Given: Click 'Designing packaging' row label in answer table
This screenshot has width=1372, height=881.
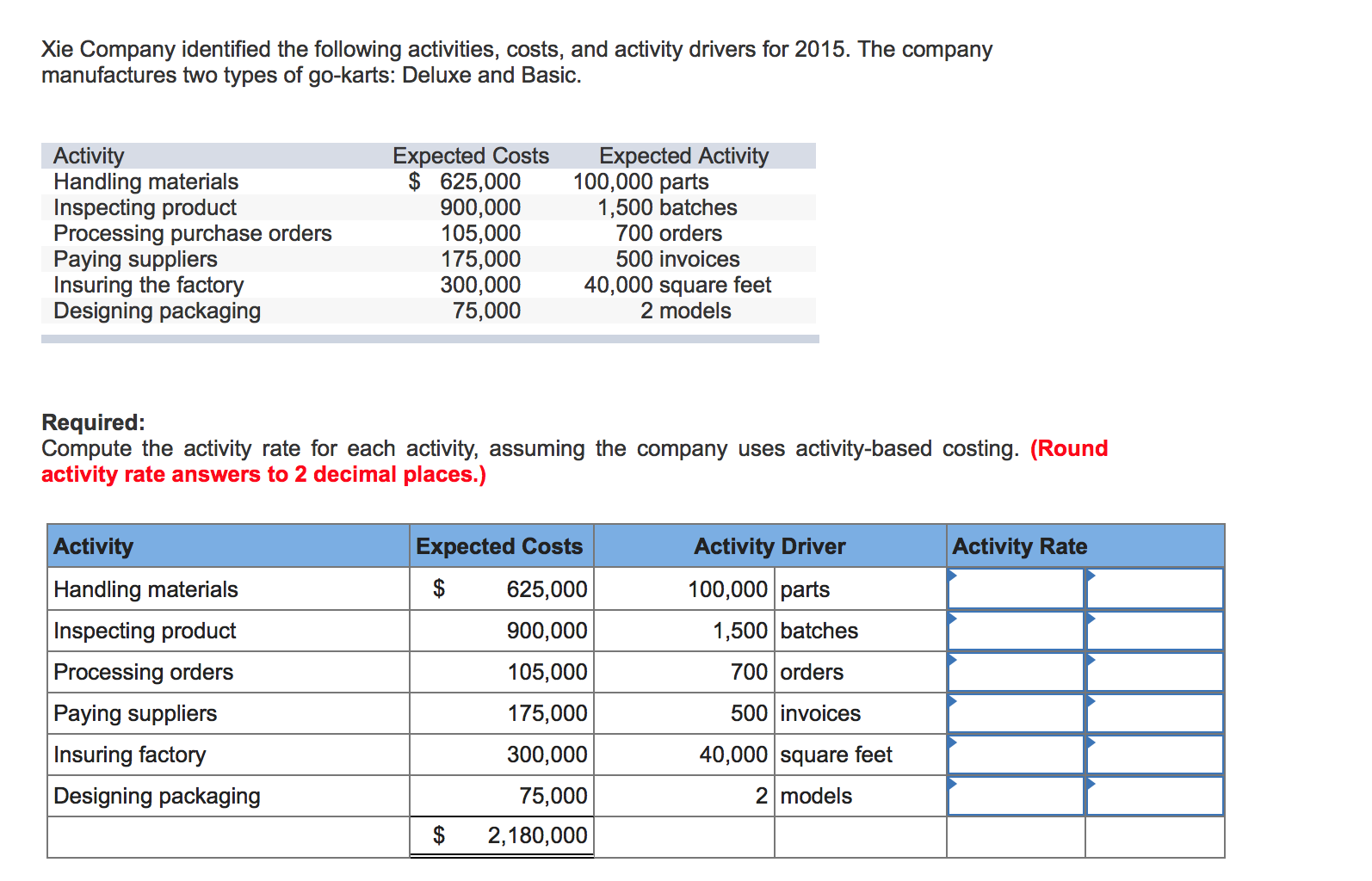Looking at the screenshot, I should click(x=228, y=796).
